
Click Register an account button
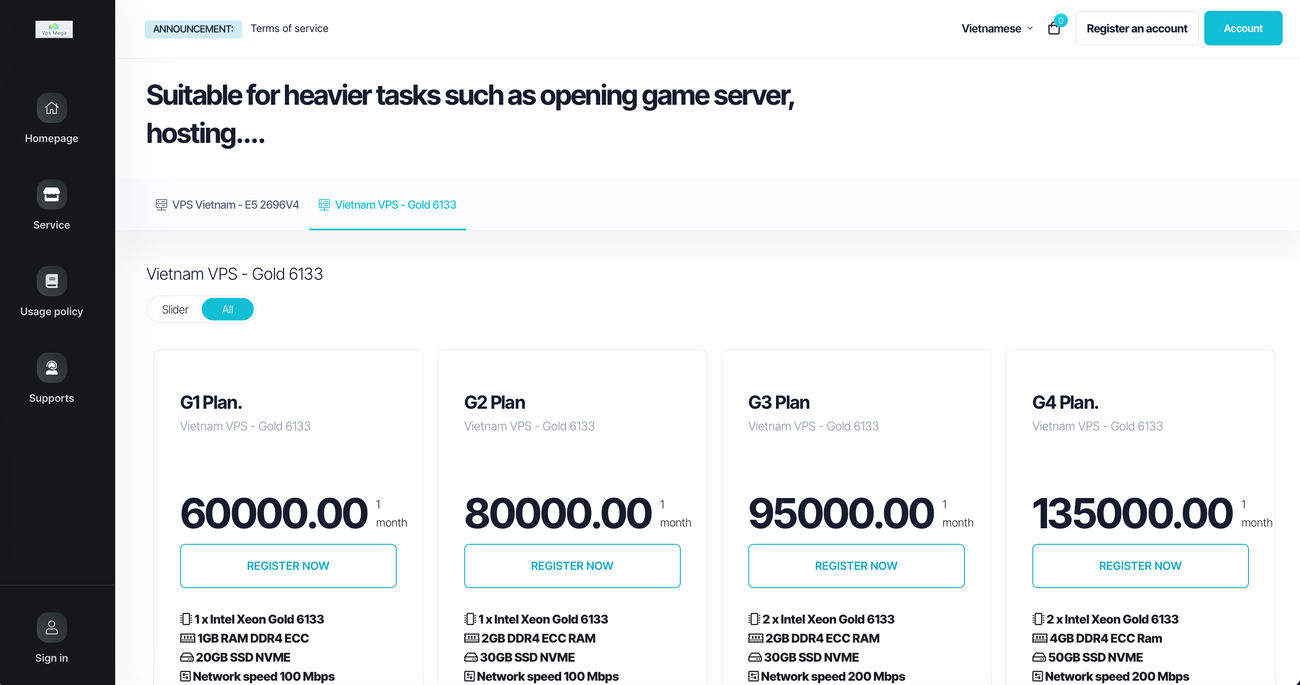click(x=1137, y=28)
